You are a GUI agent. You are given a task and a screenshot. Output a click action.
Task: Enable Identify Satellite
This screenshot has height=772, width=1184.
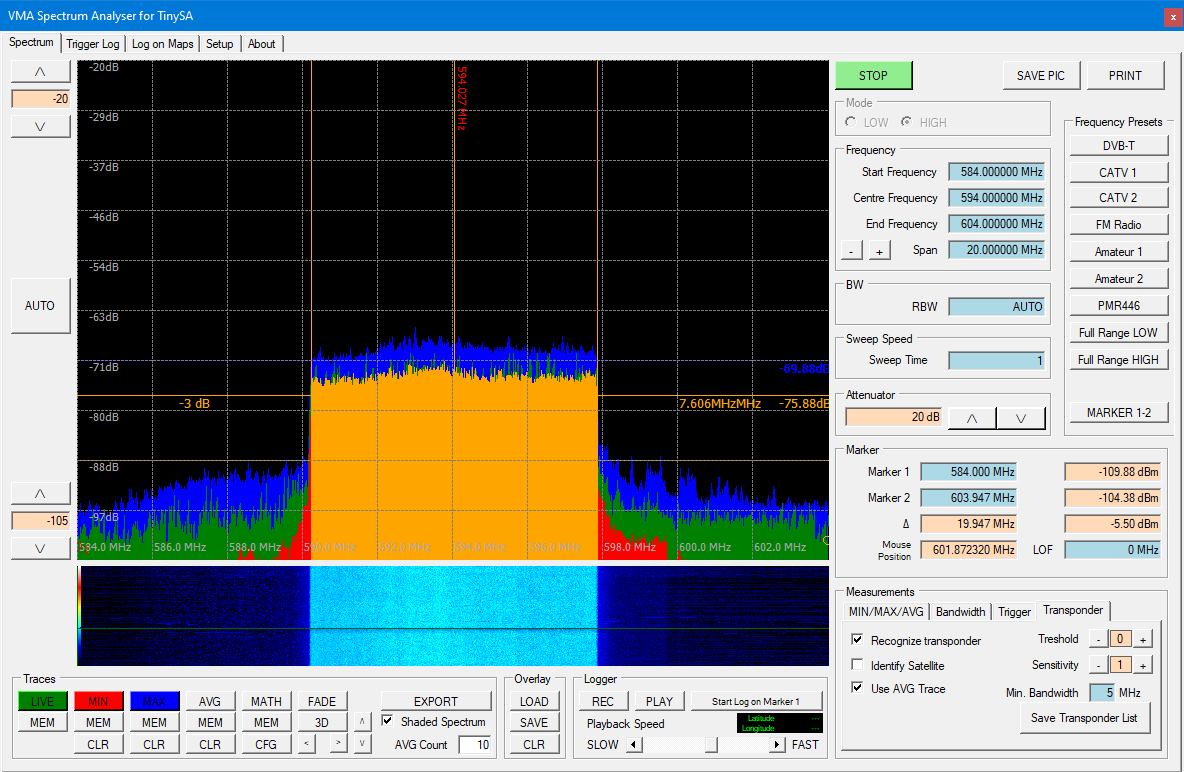point(857,665)
